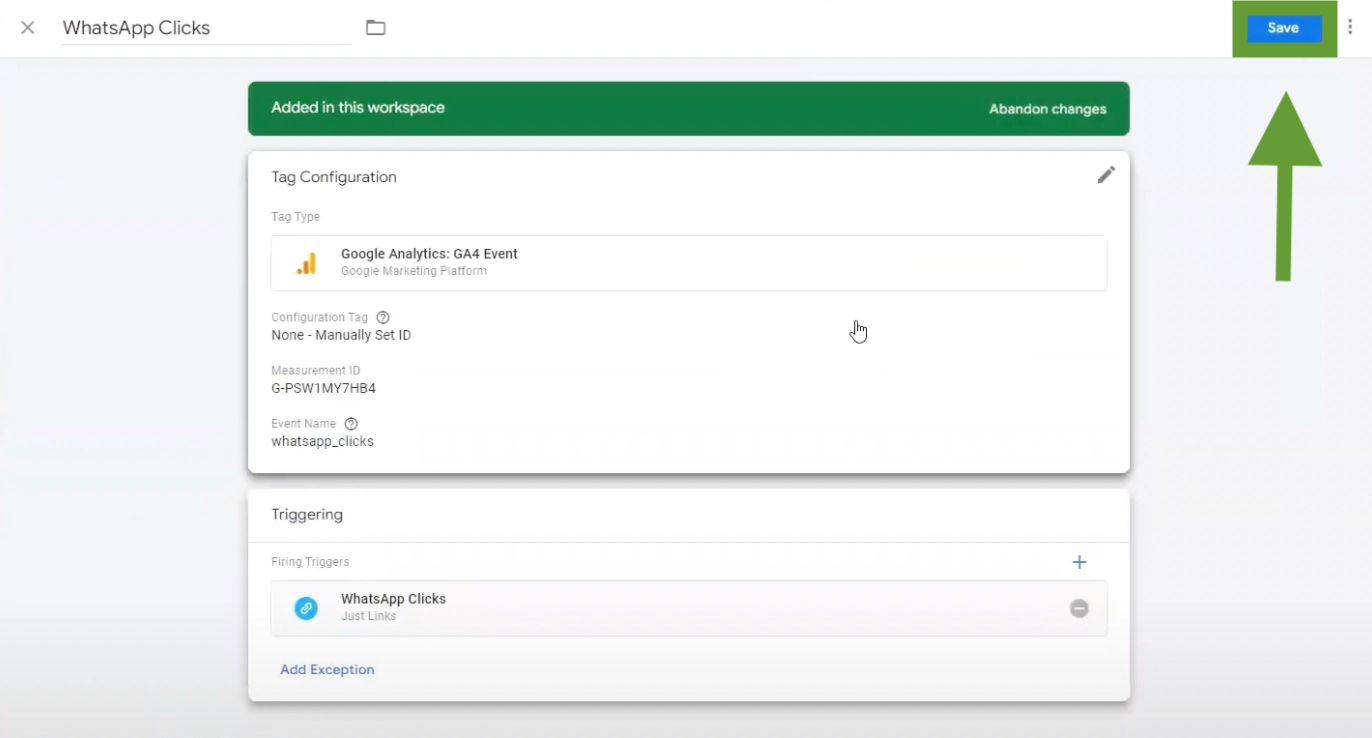This screenshot has width=1372, height=738.
Task: Click the Add Exception link
Action: 327,670
